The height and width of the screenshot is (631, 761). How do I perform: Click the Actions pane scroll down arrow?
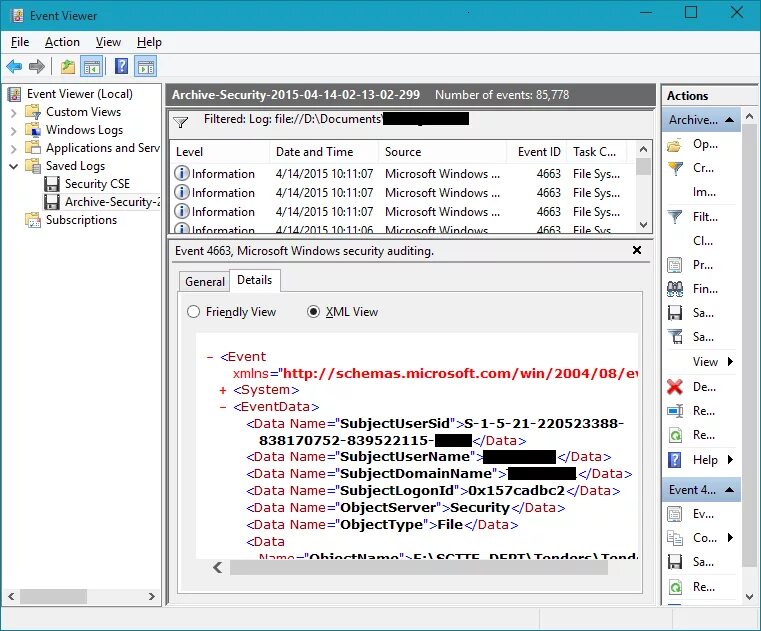click(749, 597)
